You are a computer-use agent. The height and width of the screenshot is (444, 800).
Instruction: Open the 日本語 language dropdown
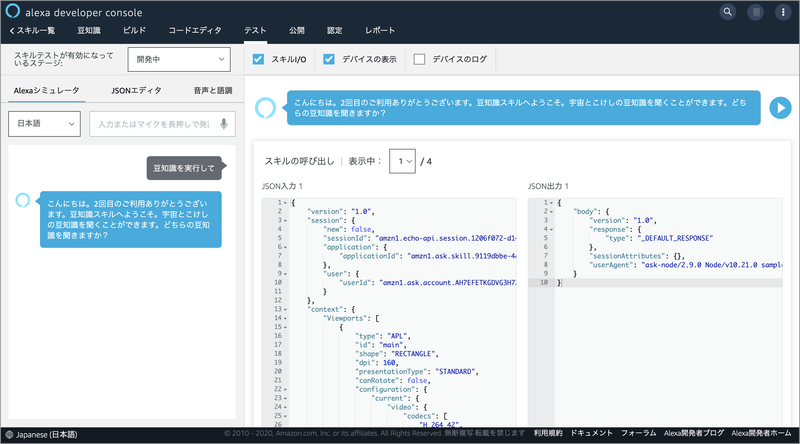pyautogui.click(x=44, y=124)
